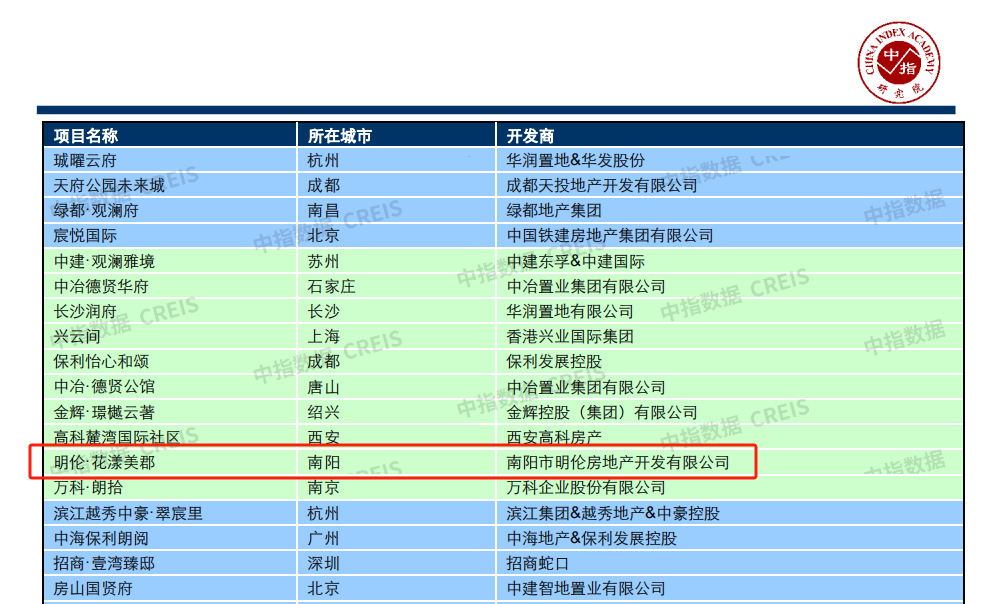Select city cell 绍兴
The width and height of the screenshot is (1003, 604).
[323, 413]
